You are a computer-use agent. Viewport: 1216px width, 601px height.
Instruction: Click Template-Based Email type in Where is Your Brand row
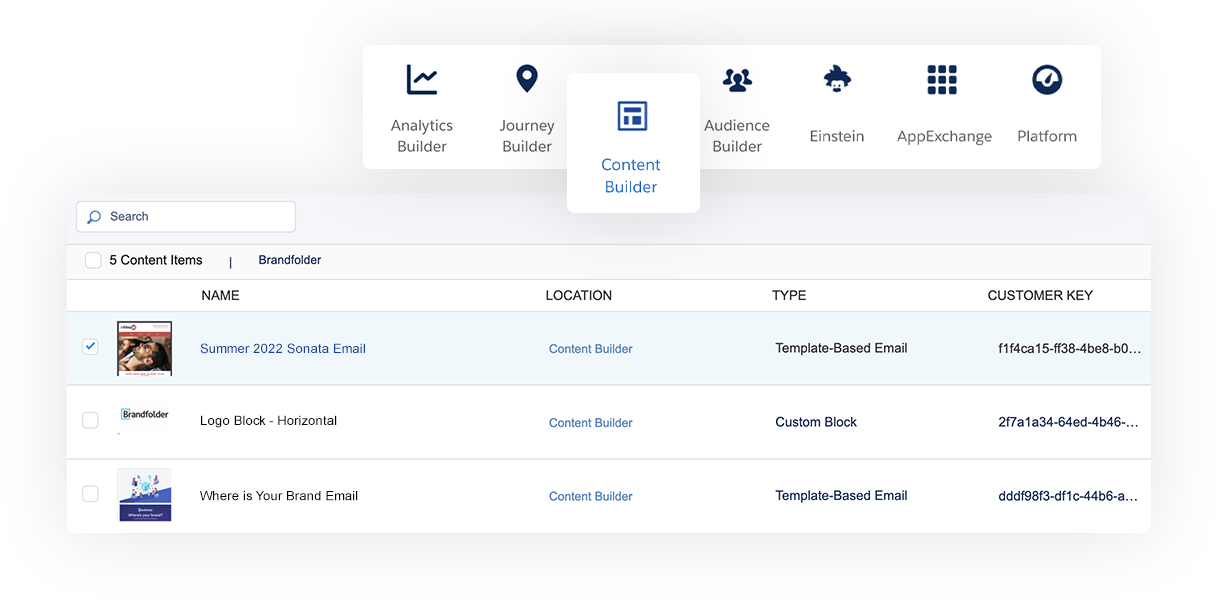pos(841,495)
